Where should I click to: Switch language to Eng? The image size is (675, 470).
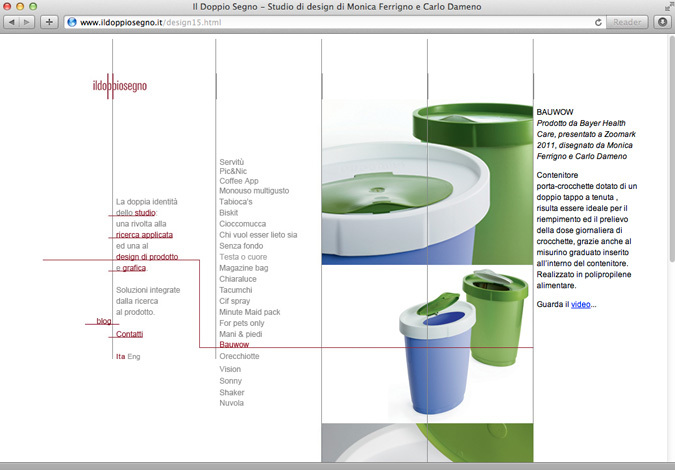point(134,356)
